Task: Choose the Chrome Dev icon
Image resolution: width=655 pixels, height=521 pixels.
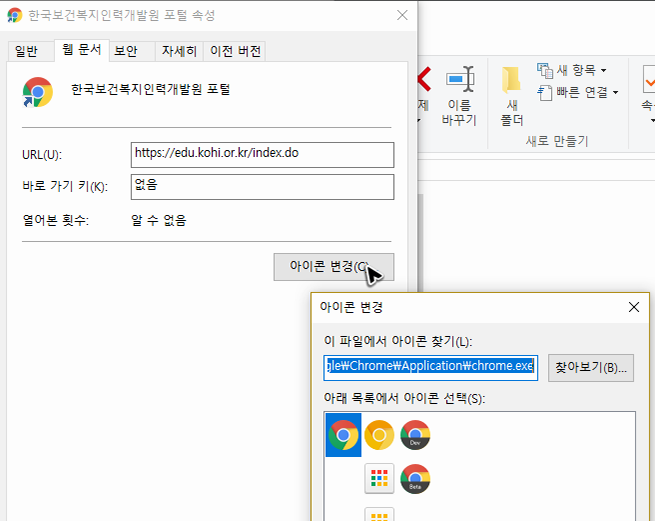Action: [415, 435]
